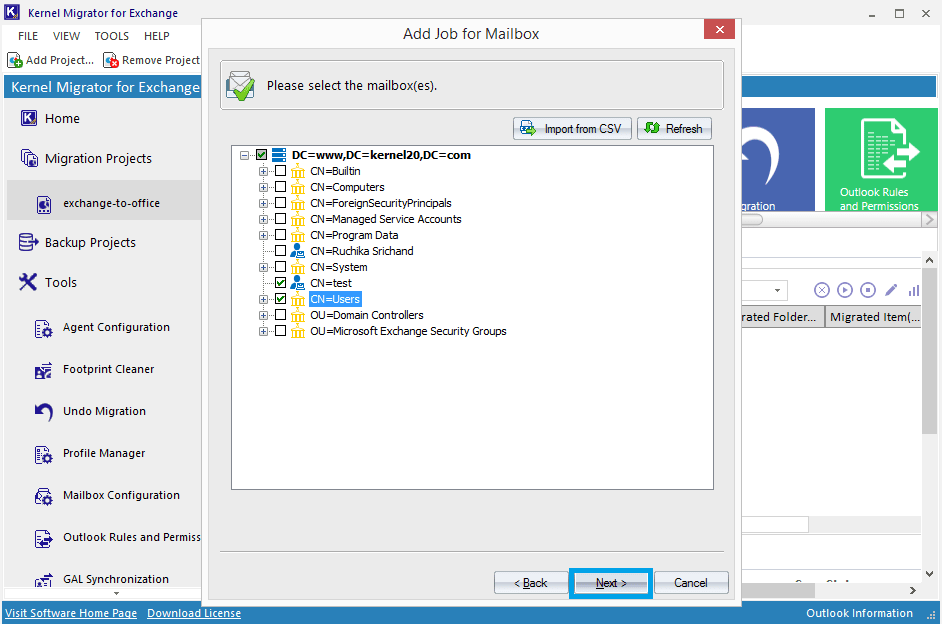This screenshot has width=942, height=624.
Task: Click the Profile Manager icon
Action: point(43,455)
